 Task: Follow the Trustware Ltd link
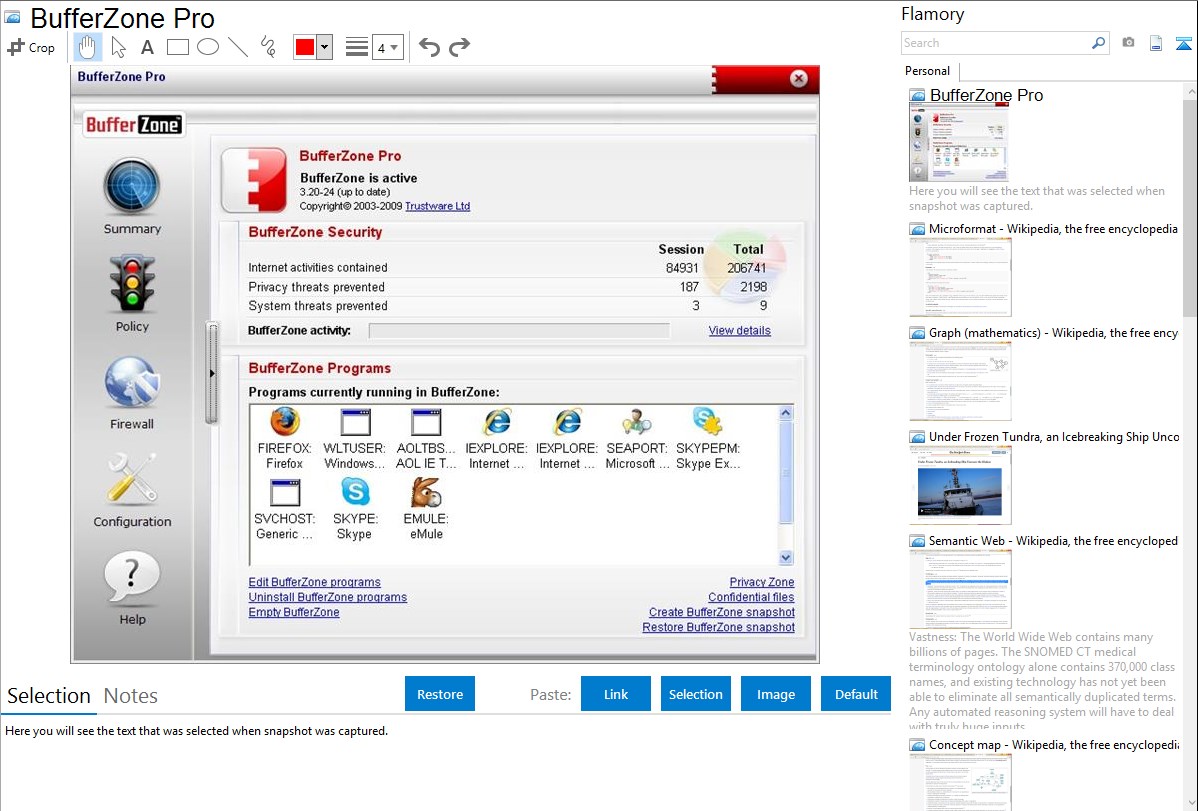(437, 206)
